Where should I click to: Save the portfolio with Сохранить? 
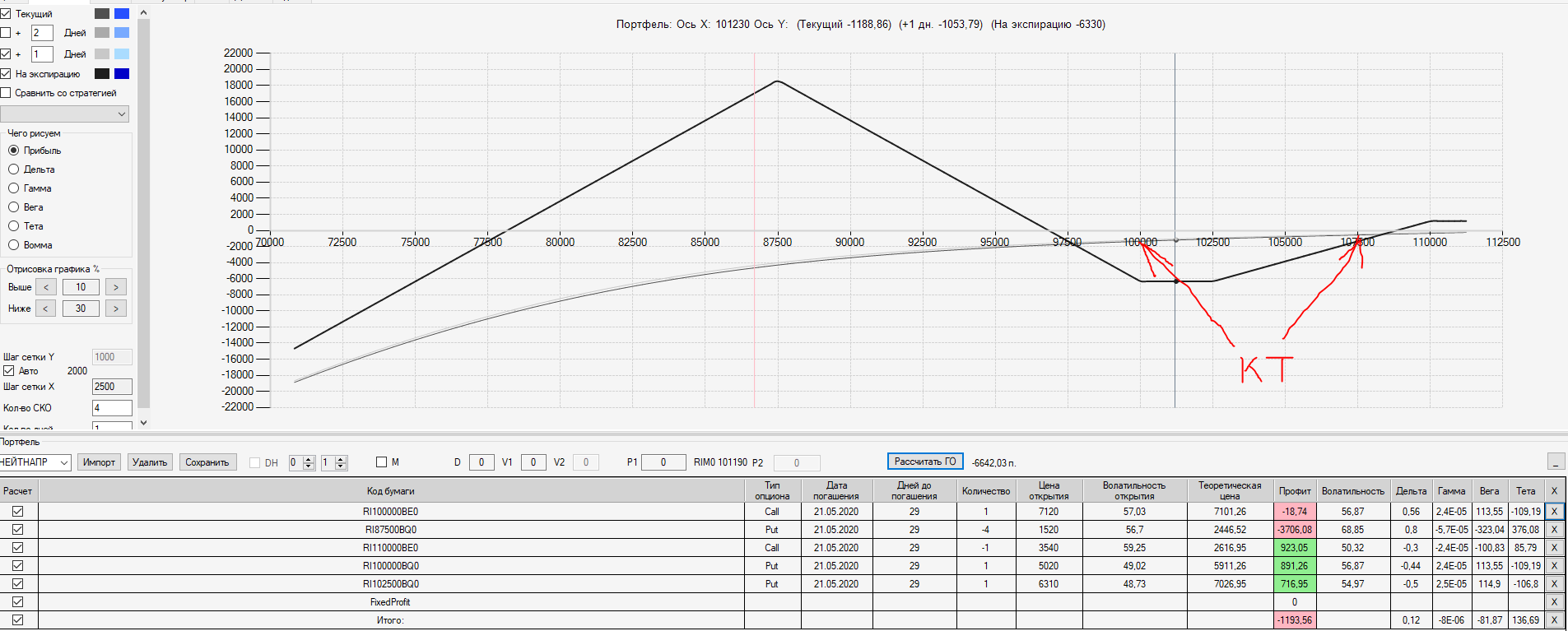[207, 462]
